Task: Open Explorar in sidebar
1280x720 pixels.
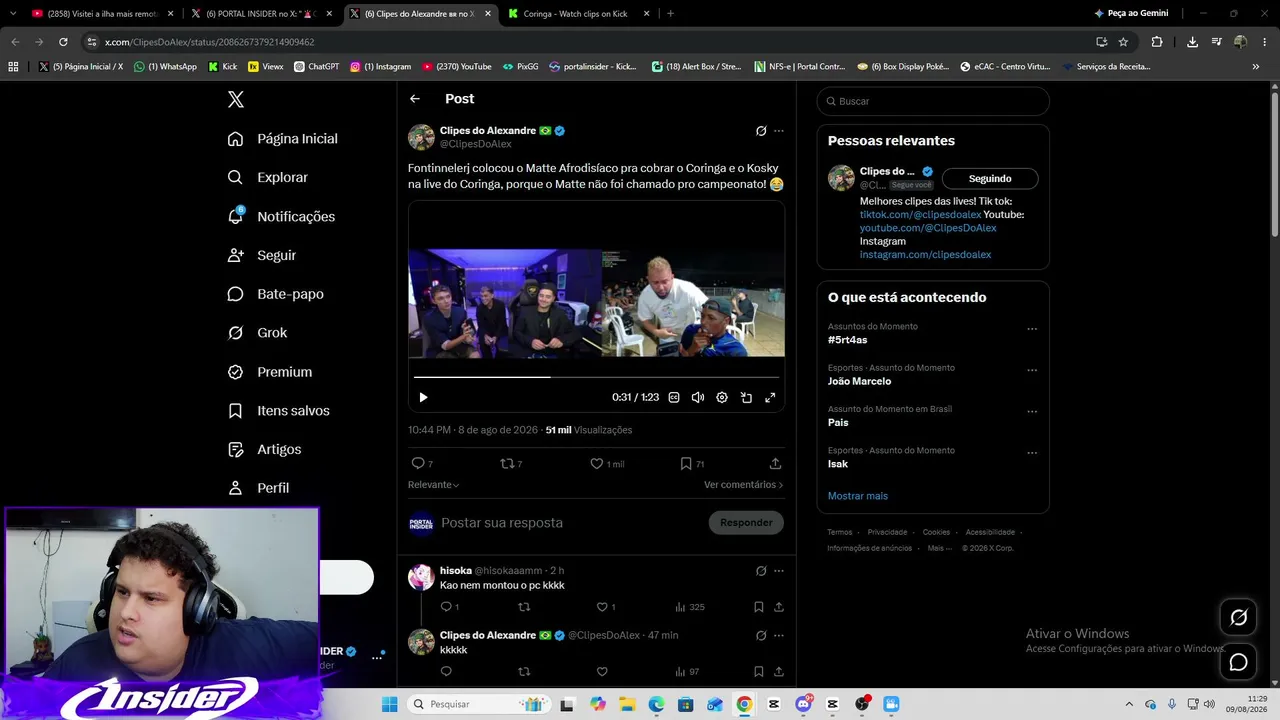Action: click(268, 177)
